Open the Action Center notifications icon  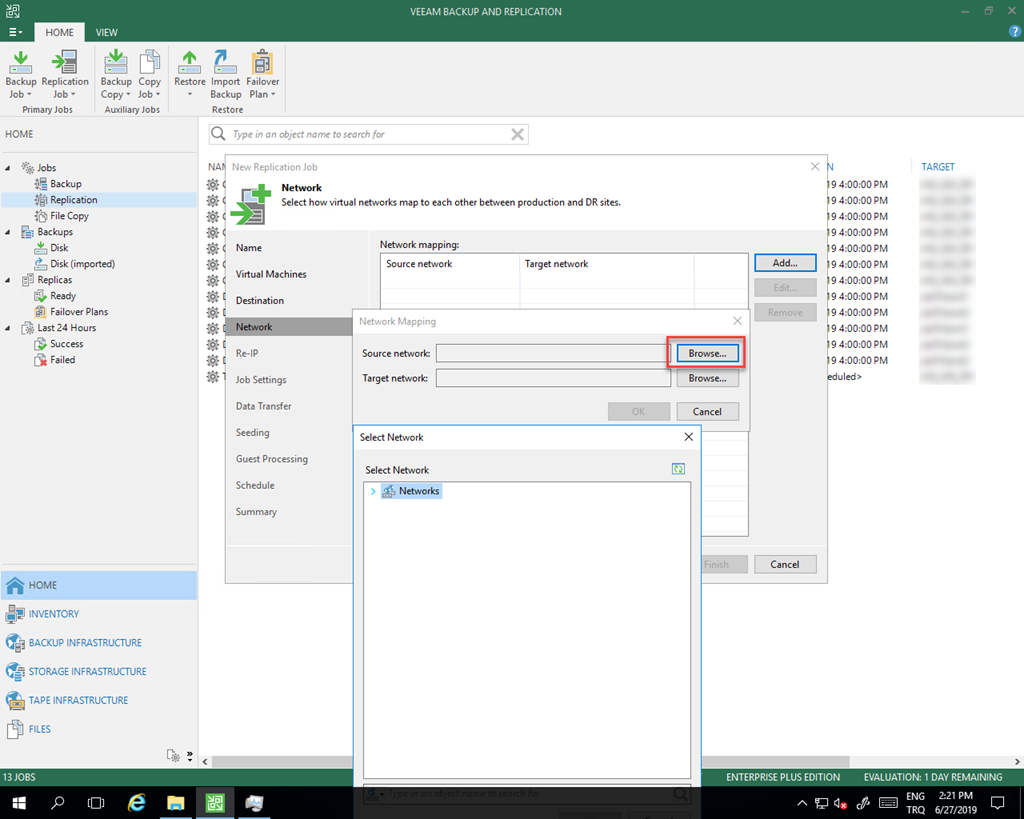[x=997, y=803]
